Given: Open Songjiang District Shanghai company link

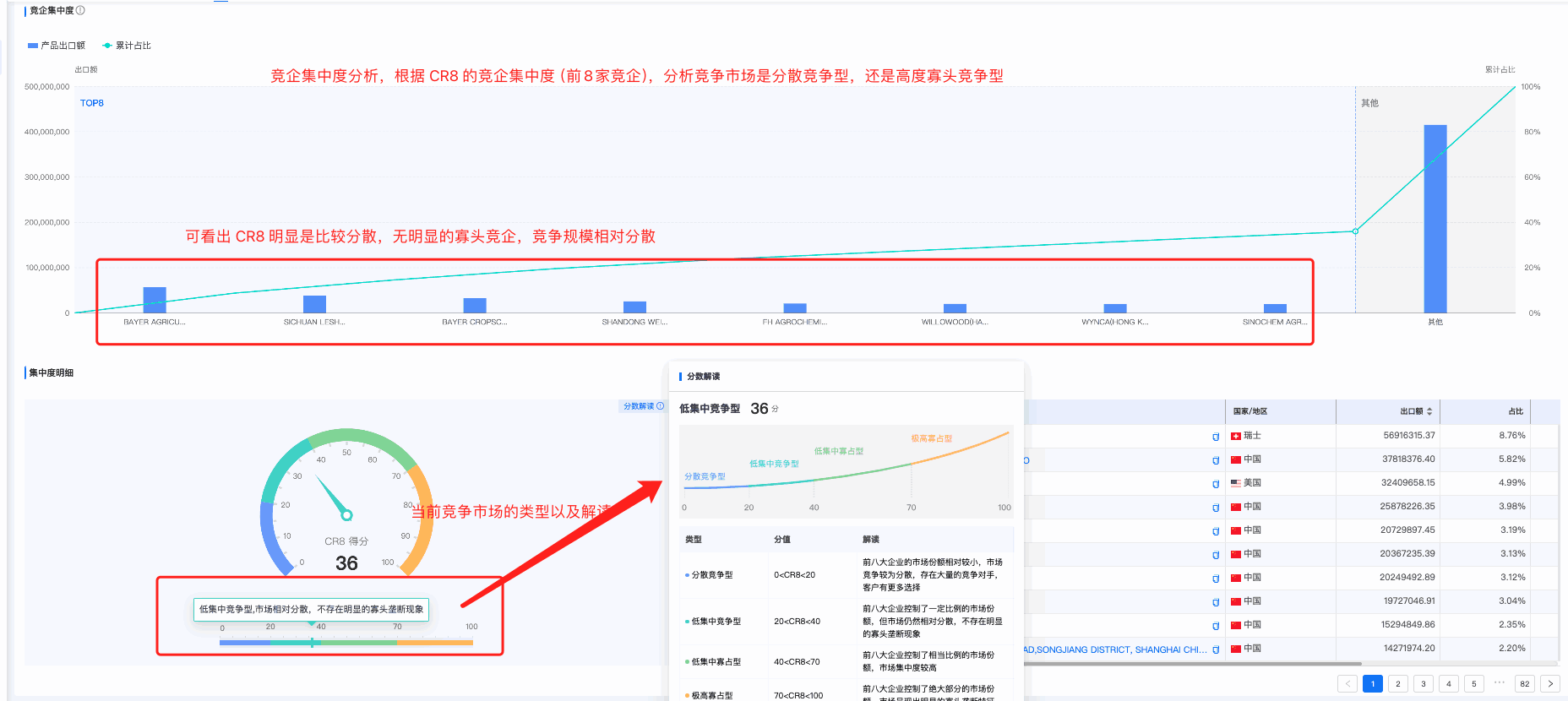Looking at the screenshot, I should coord(1115,649).
